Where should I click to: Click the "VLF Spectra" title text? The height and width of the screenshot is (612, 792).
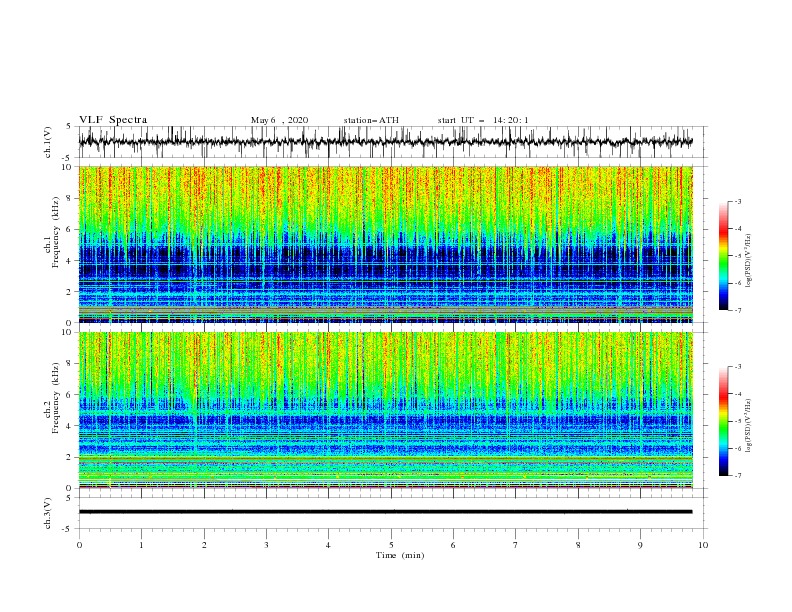[x=113, y=120]
